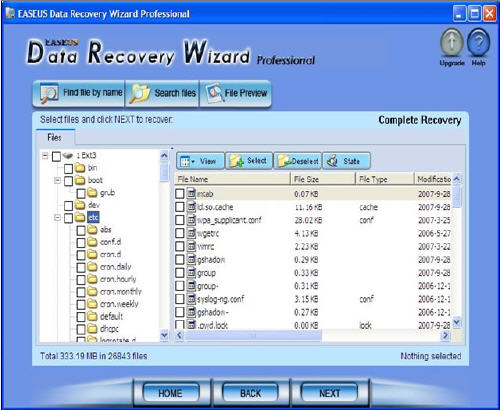Tick the ld.so.cache file checkbox
Viewport: 500px width, 410px height.
coord(180,207)
